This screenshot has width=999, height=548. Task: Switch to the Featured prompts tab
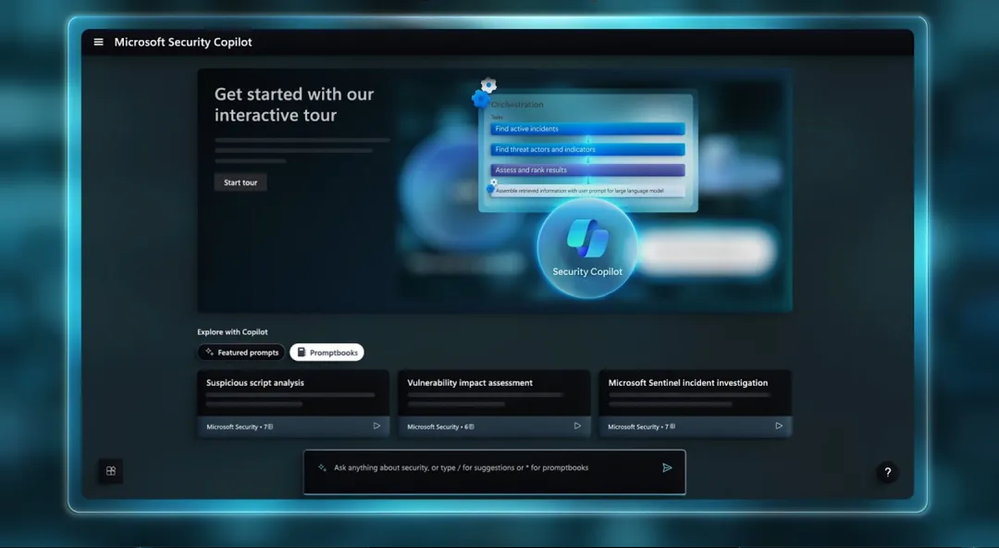241,352
